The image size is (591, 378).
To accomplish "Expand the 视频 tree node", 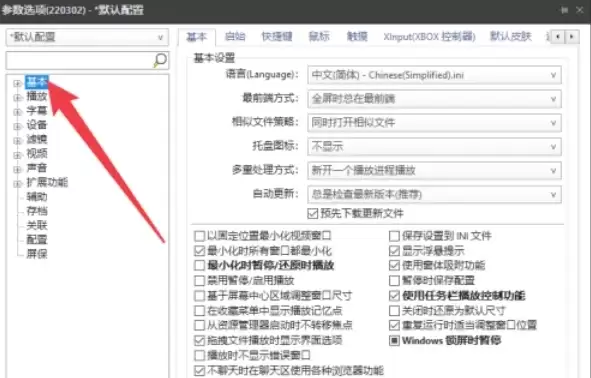I will point(17,155).
